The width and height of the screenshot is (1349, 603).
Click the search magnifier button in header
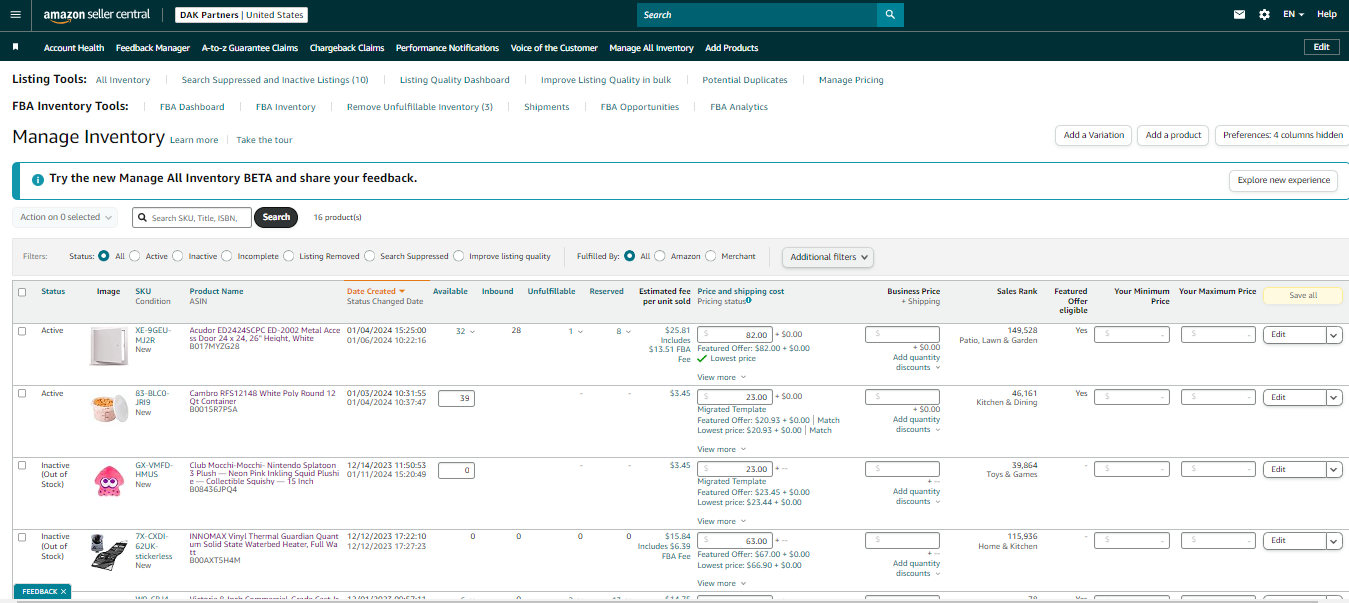pyautogui.click(x=890, y=15)
